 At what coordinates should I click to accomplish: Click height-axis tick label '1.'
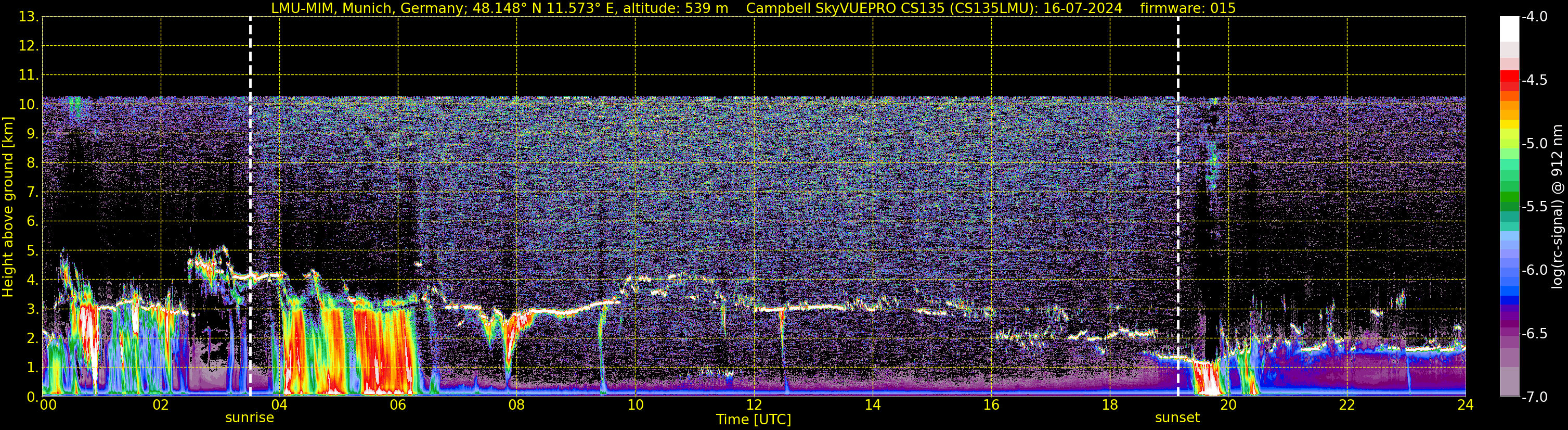coord(33,368)
